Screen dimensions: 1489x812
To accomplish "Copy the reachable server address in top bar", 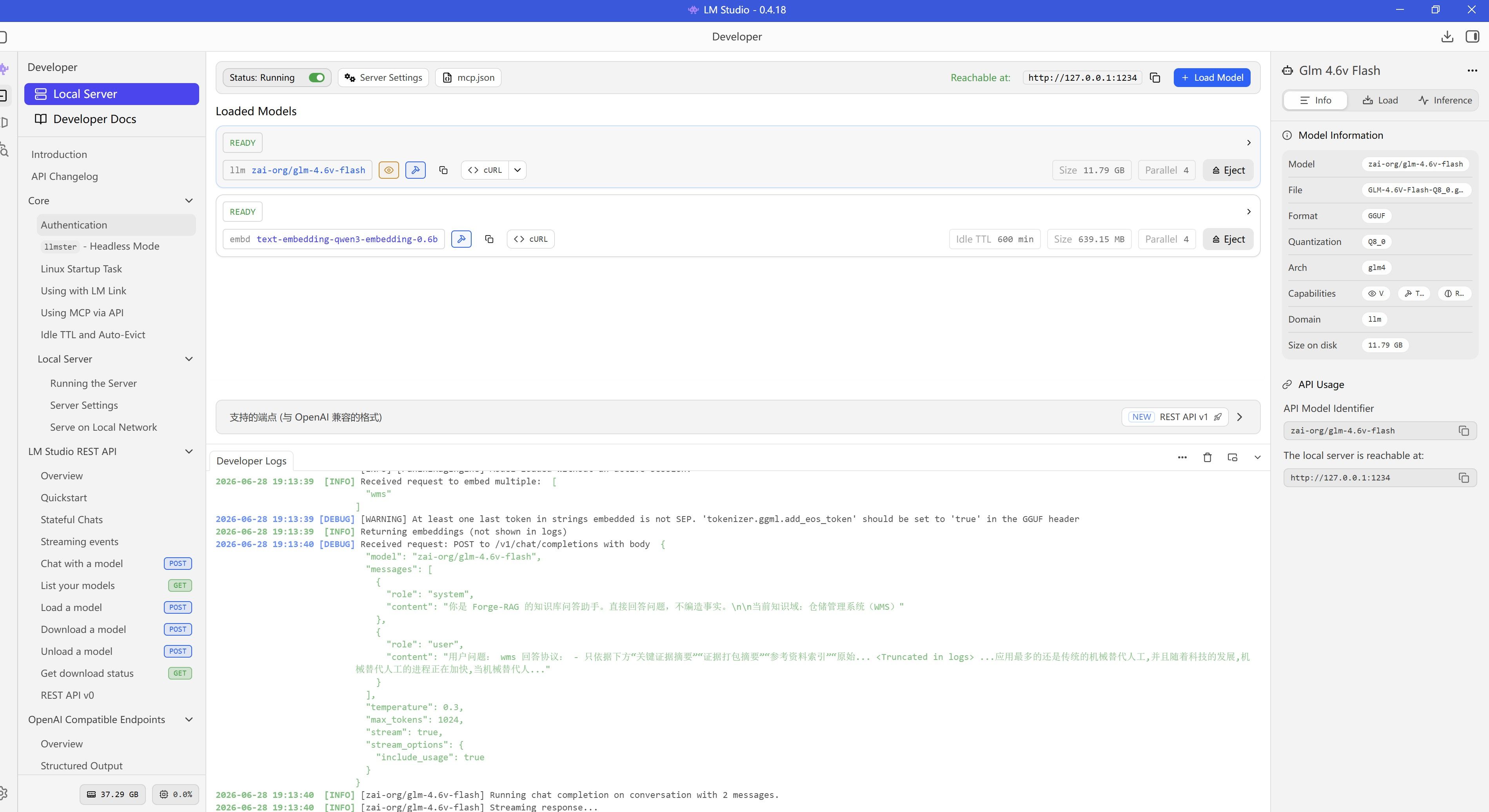I will coord(1155,78).
